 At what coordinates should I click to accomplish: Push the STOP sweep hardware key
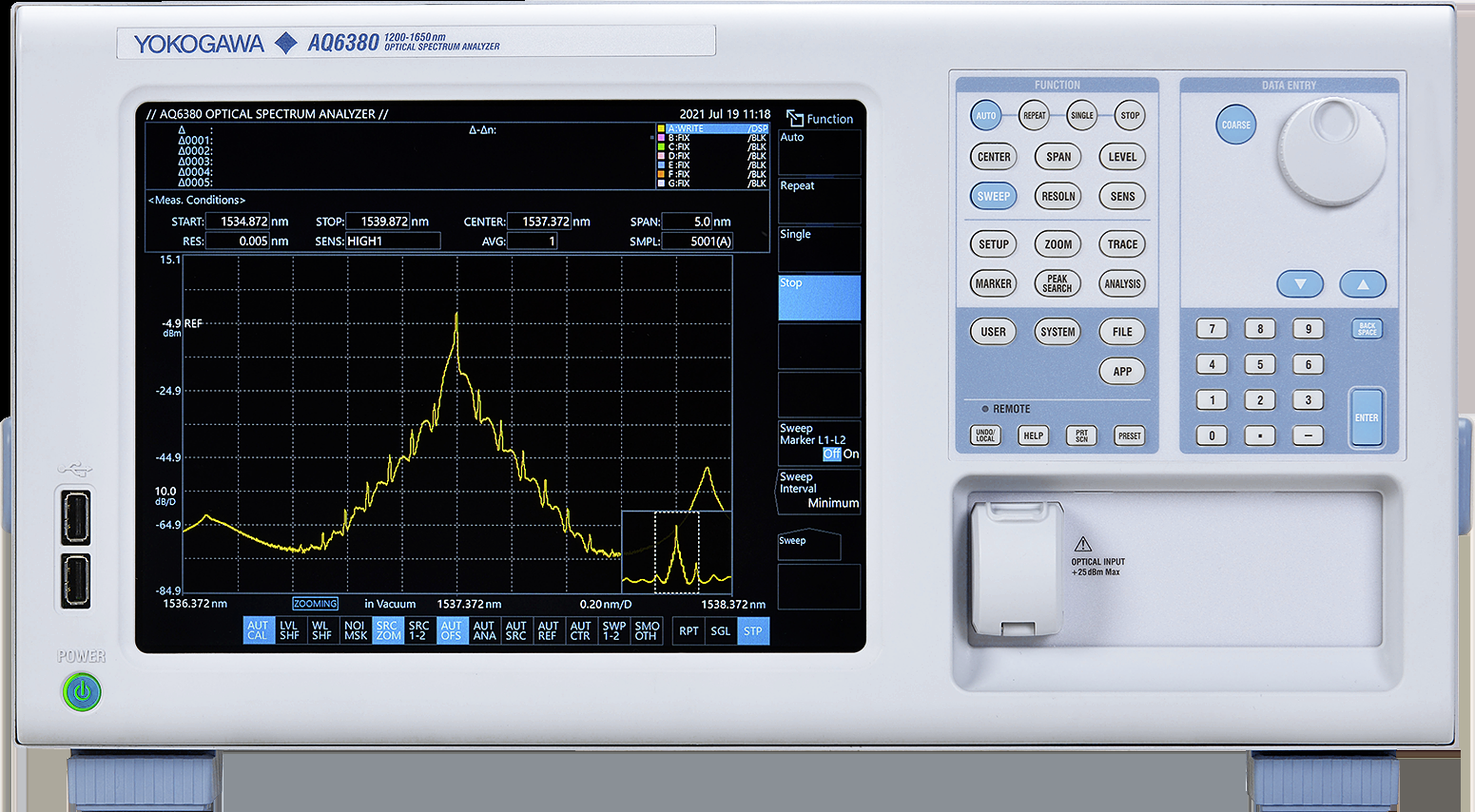(1130, 116)
